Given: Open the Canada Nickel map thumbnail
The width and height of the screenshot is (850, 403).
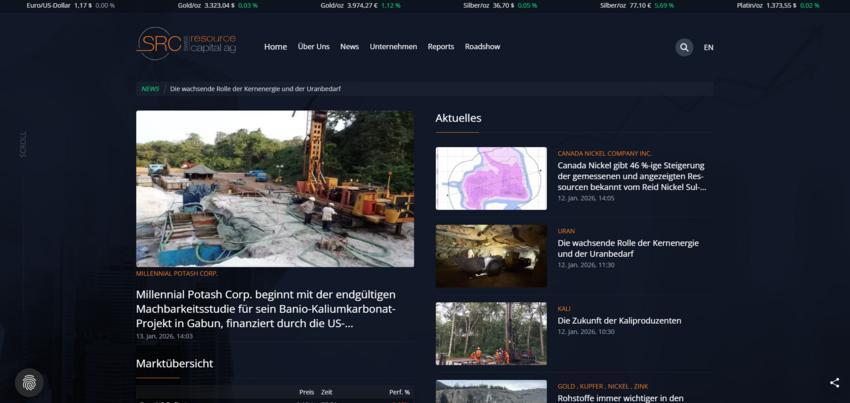Looking at the screenshot, I should (x=491, y=178).
